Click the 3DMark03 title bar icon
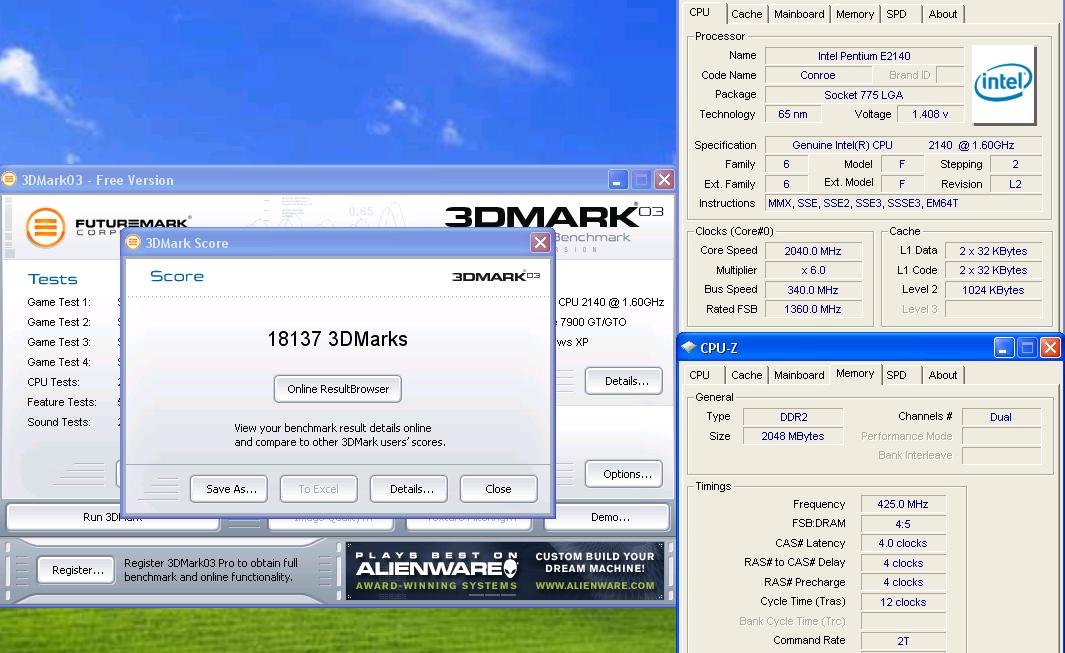1065x653 pixels. click(x=9, y=179)
